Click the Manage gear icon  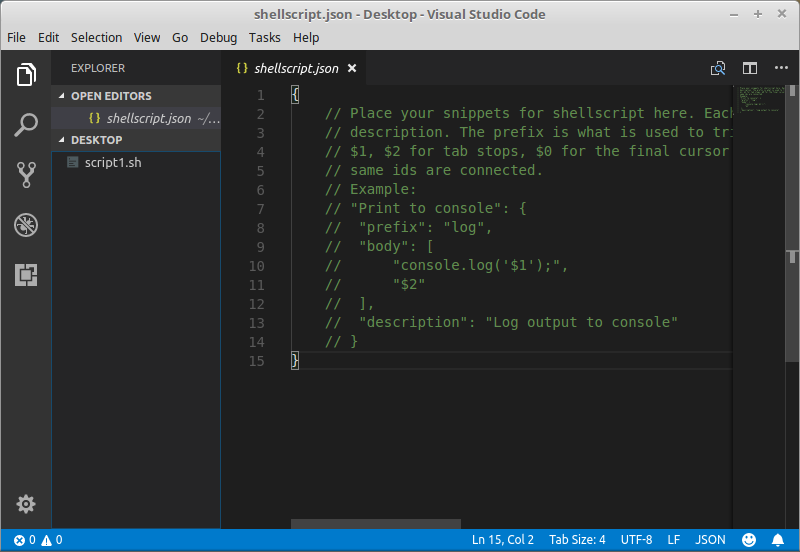click(x=26, y=504)
